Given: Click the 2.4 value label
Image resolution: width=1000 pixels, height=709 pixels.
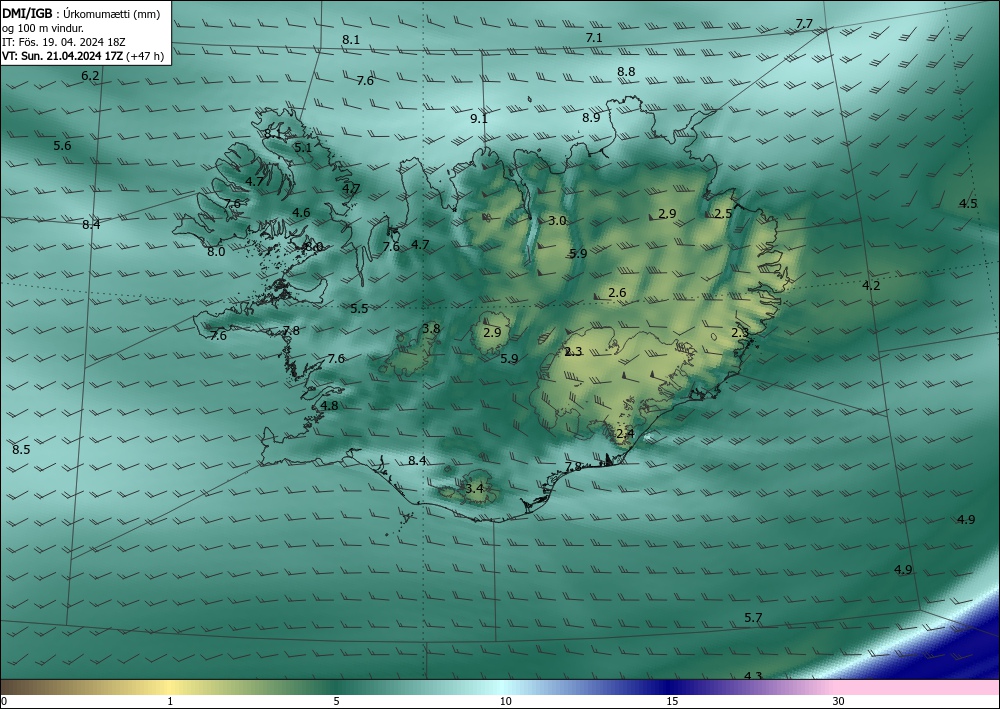Looking at the screenshot, I should click(626, 434).
